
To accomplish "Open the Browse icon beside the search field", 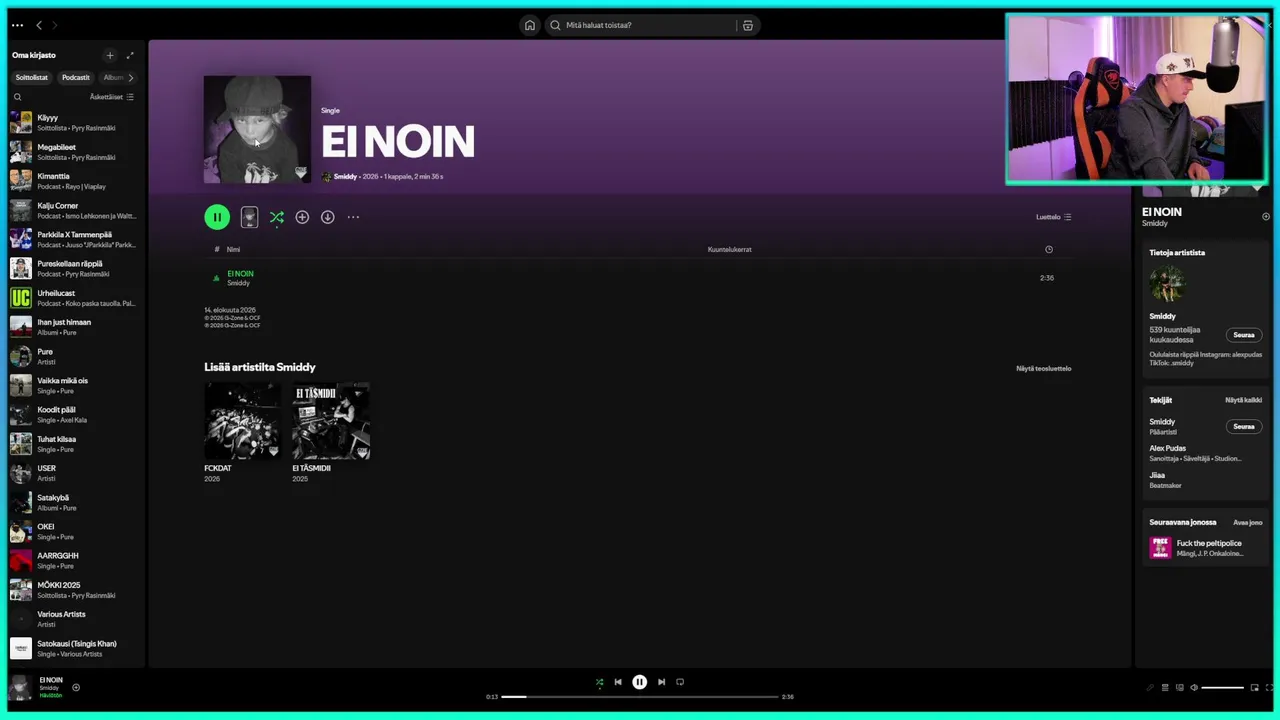I will click(747, 25).
